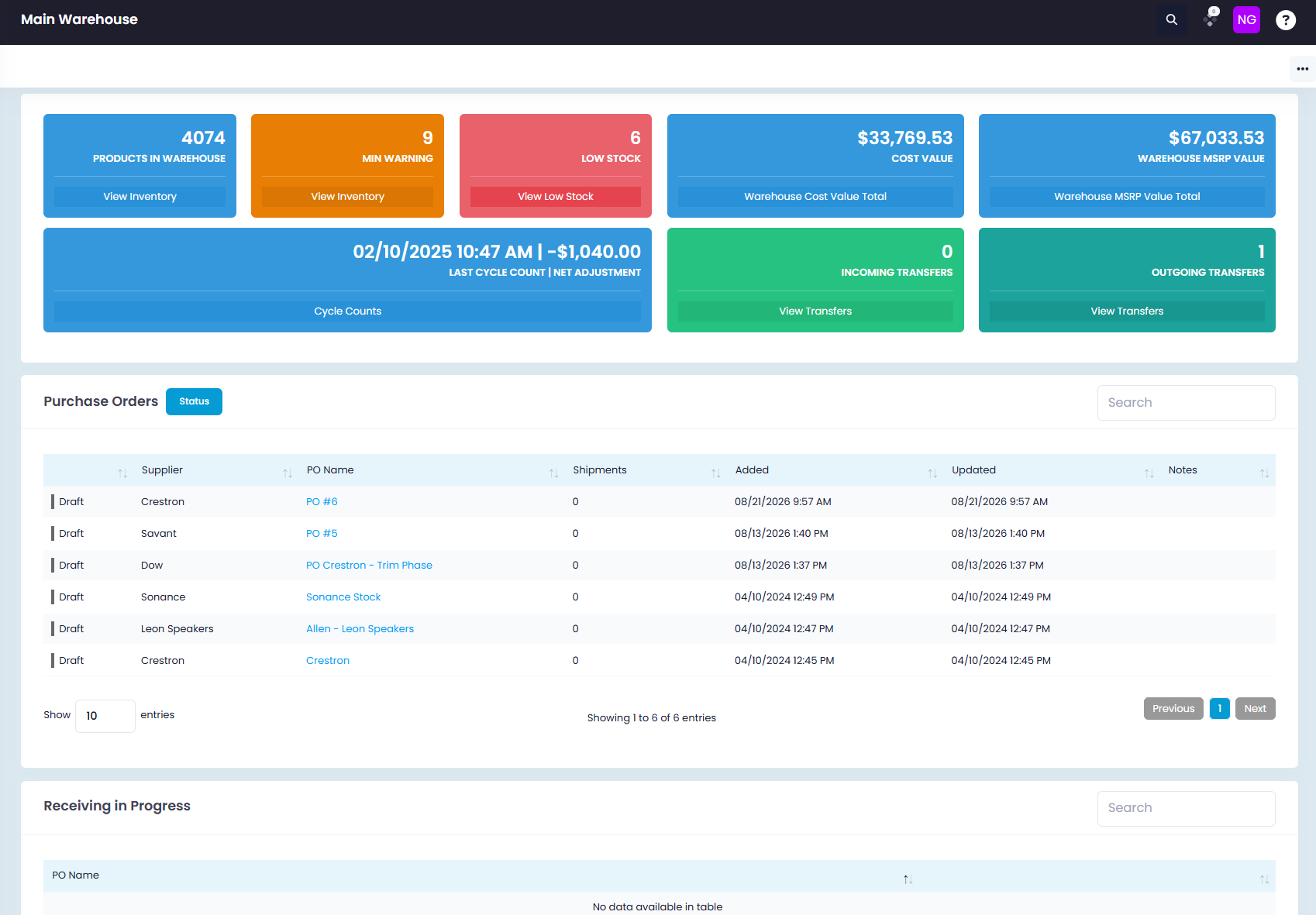
Task: Click the 04/10/2024 12:49 PM Updated date
Action: tap(1001, 597)
